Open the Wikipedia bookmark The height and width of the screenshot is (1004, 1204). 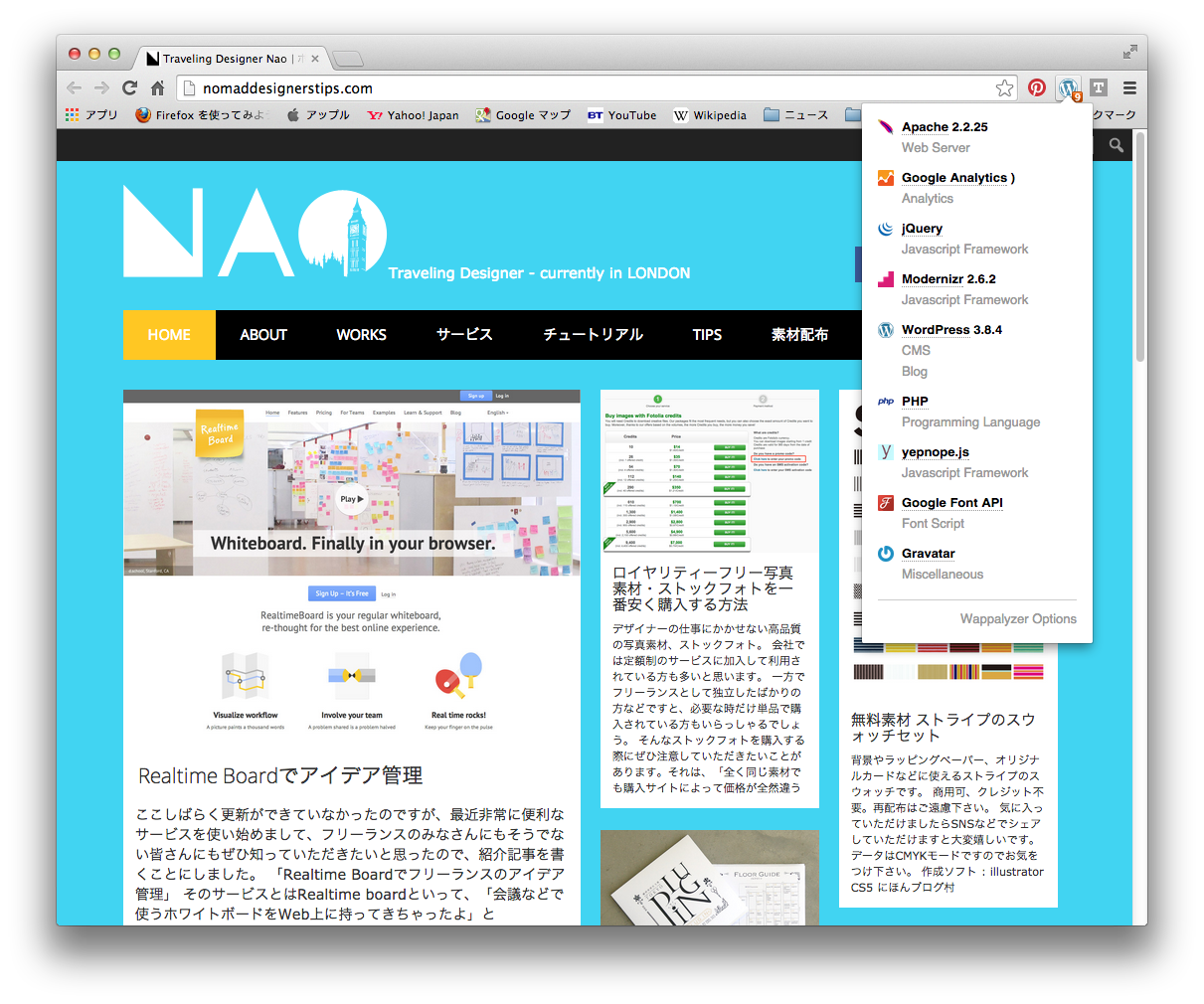[x=710, y=115]
